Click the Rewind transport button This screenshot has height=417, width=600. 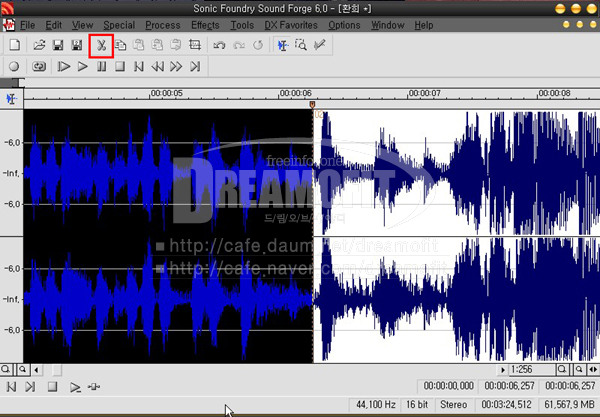(157, 67)
